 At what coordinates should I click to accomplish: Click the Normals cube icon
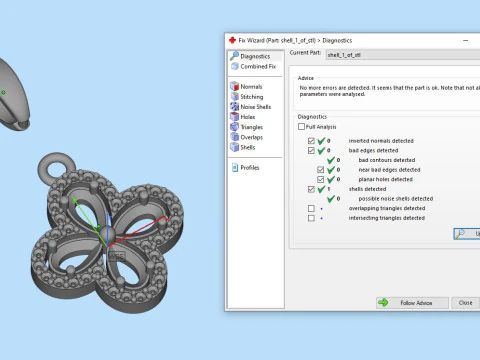235,86
